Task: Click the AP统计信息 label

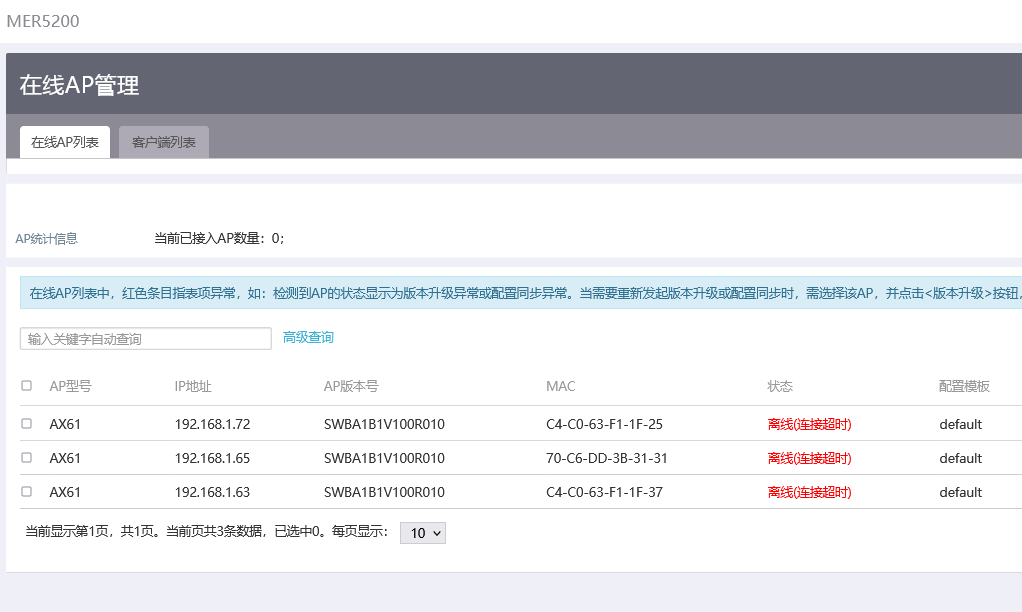Action: click(x=46, y=239)
